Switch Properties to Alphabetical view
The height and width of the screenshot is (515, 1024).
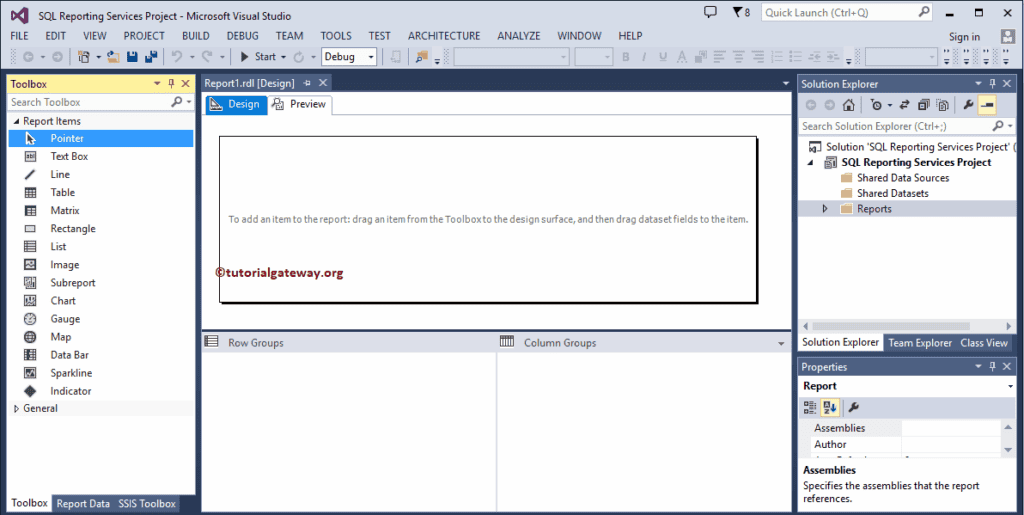pyautogui.click(x=830, y=408)
